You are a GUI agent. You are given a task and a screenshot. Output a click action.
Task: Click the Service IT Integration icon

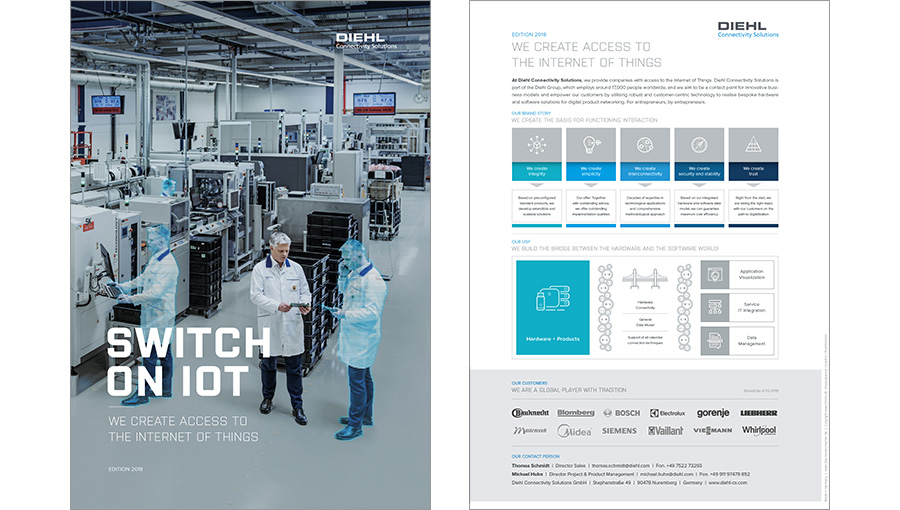point(714,306)
